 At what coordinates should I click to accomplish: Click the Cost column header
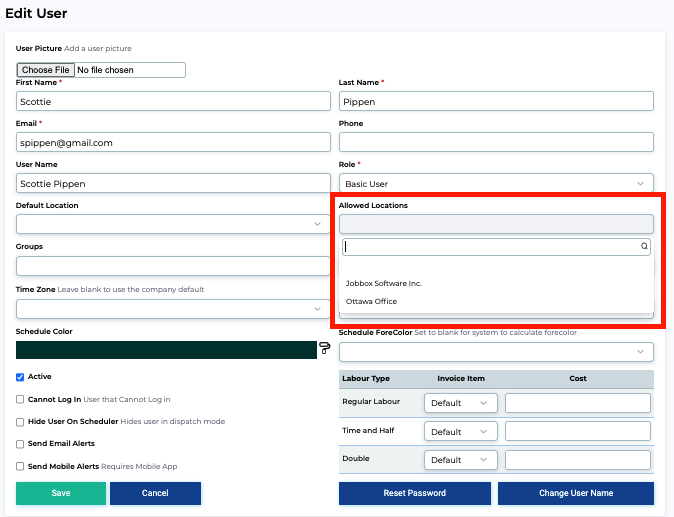(x=578, y=378)
